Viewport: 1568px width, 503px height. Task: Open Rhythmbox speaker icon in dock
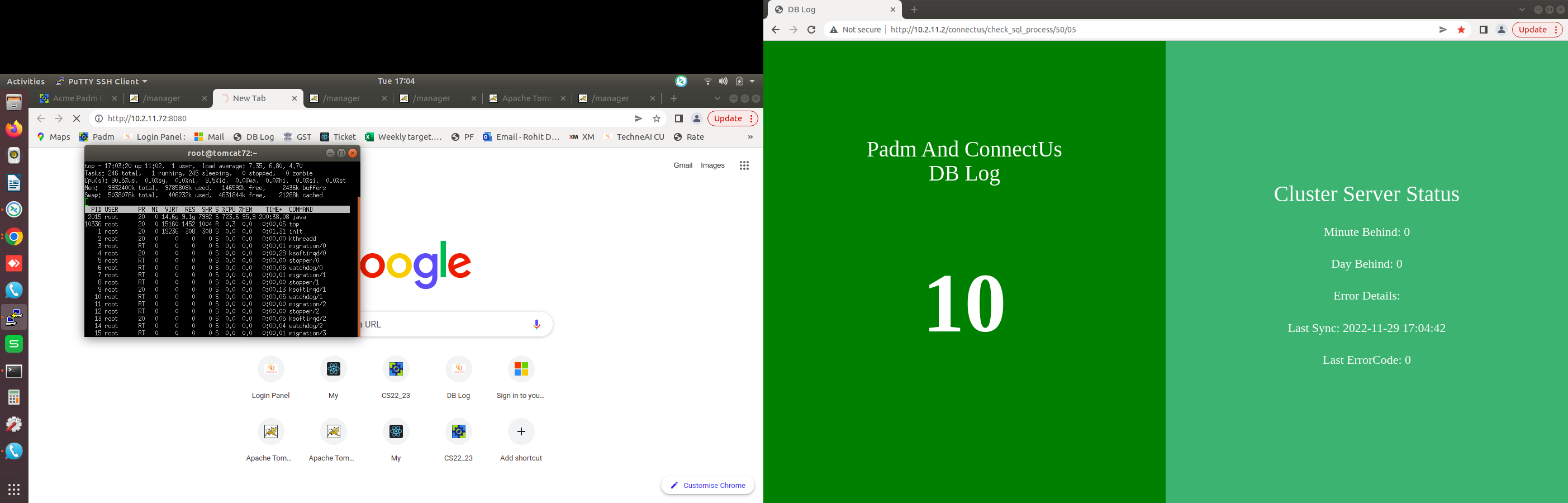click(14, 155)
